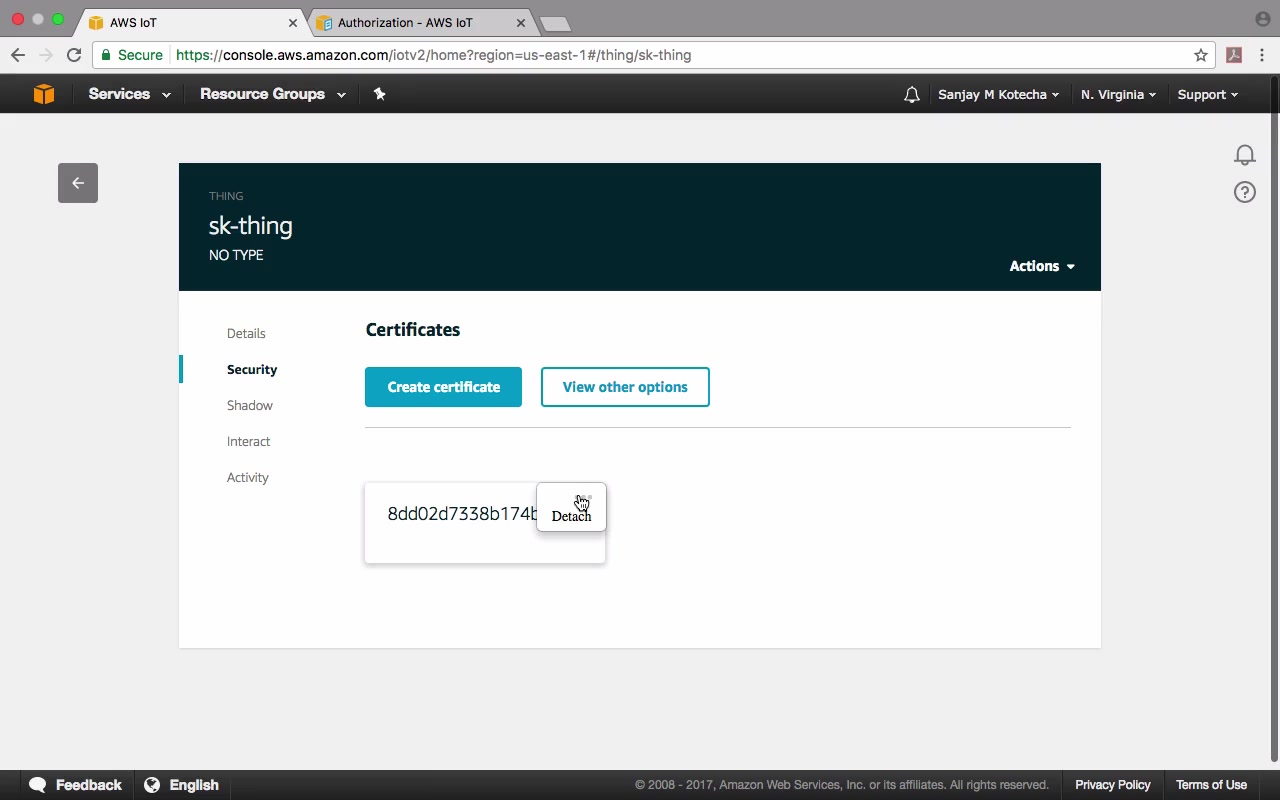Bookmark page with the star icon

click(x=1201, y=55)
